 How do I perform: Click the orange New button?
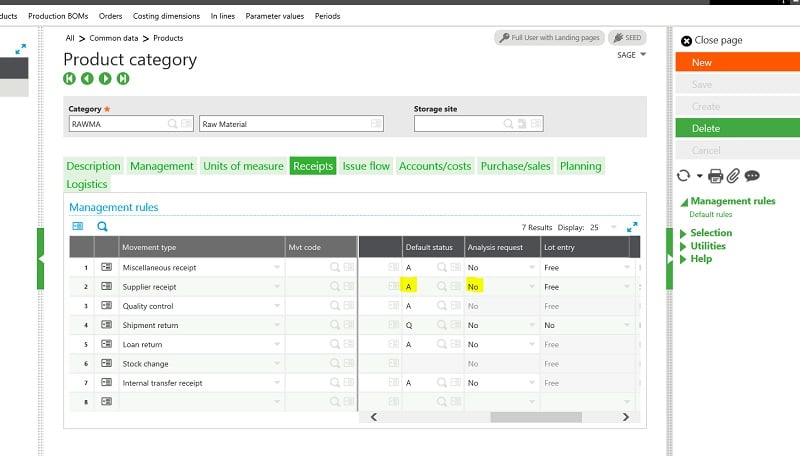(737, 63)
